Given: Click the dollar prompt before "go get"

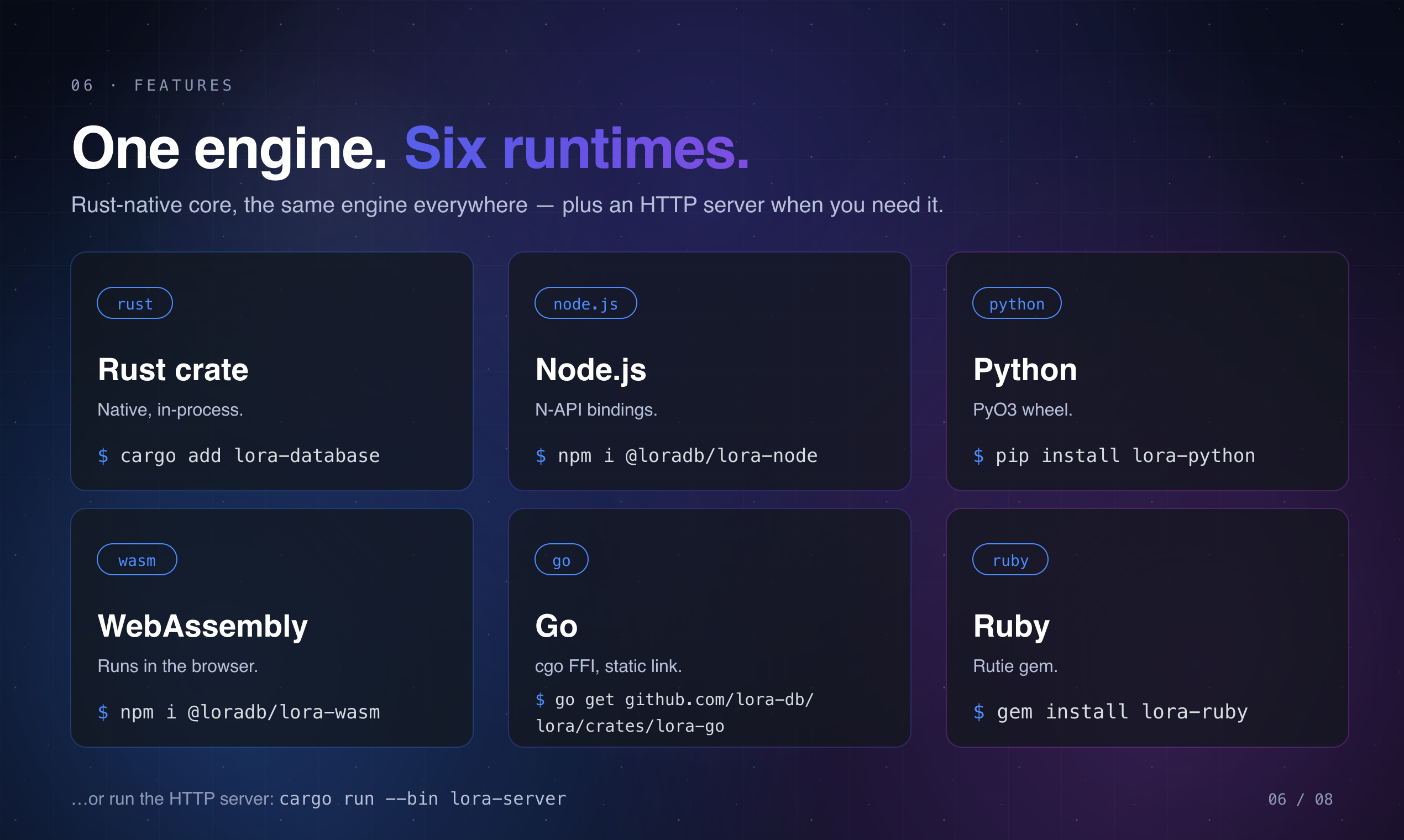Looking at the screenshot, I should point(540,700).
